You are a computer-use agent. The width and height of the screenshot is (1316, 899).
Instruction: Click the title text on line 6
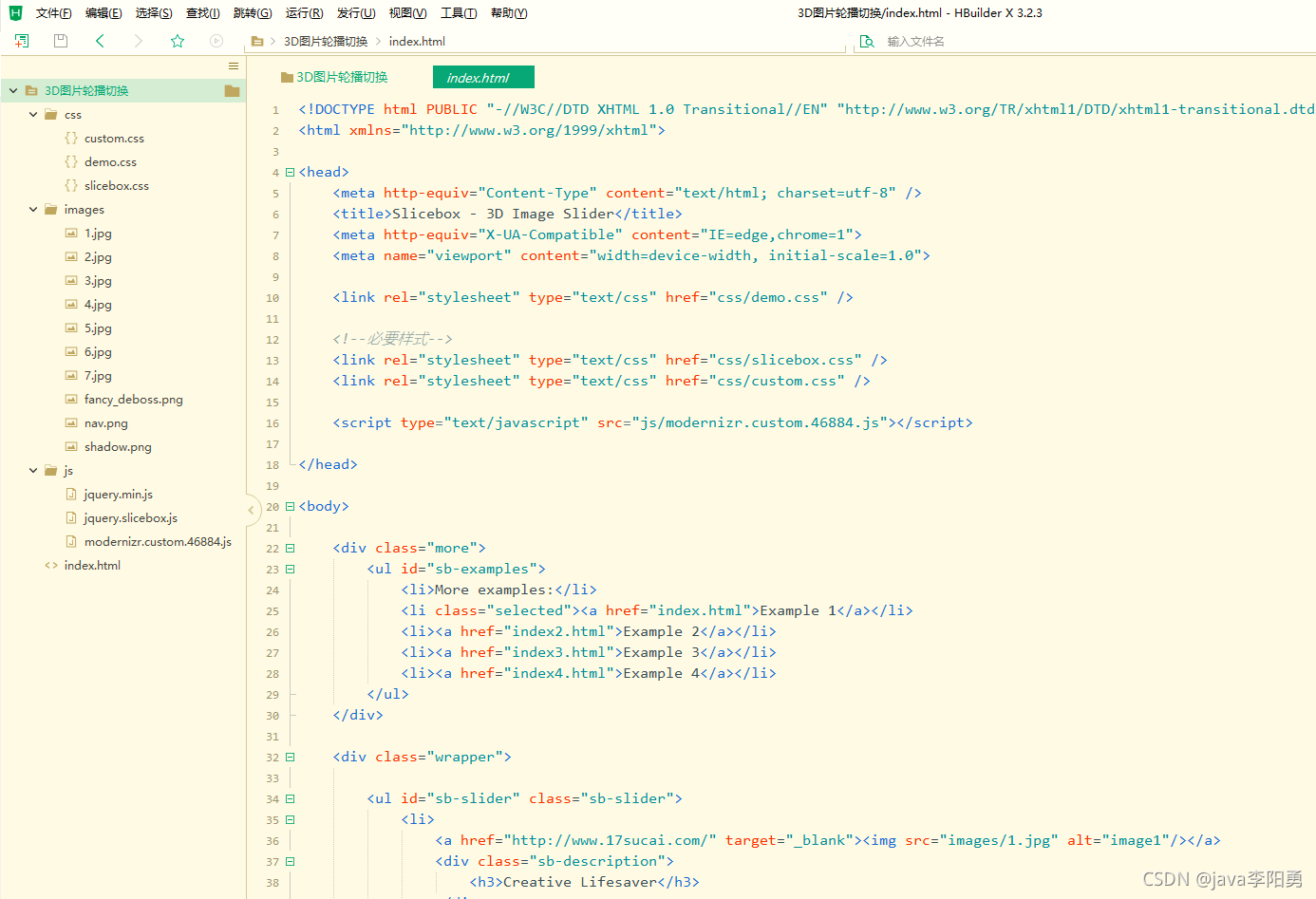[x=503, y=214]
